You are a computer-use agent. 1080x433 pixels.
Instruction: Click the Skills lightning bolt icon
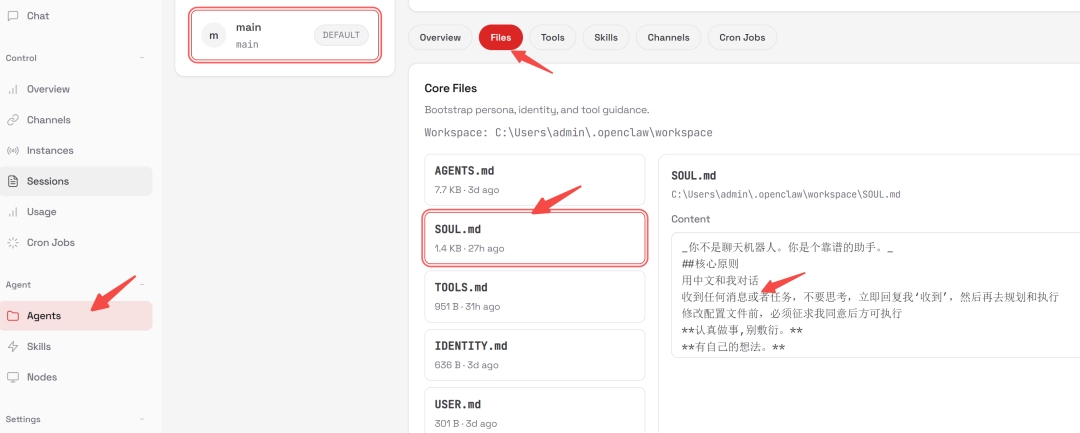pos(13,347)
